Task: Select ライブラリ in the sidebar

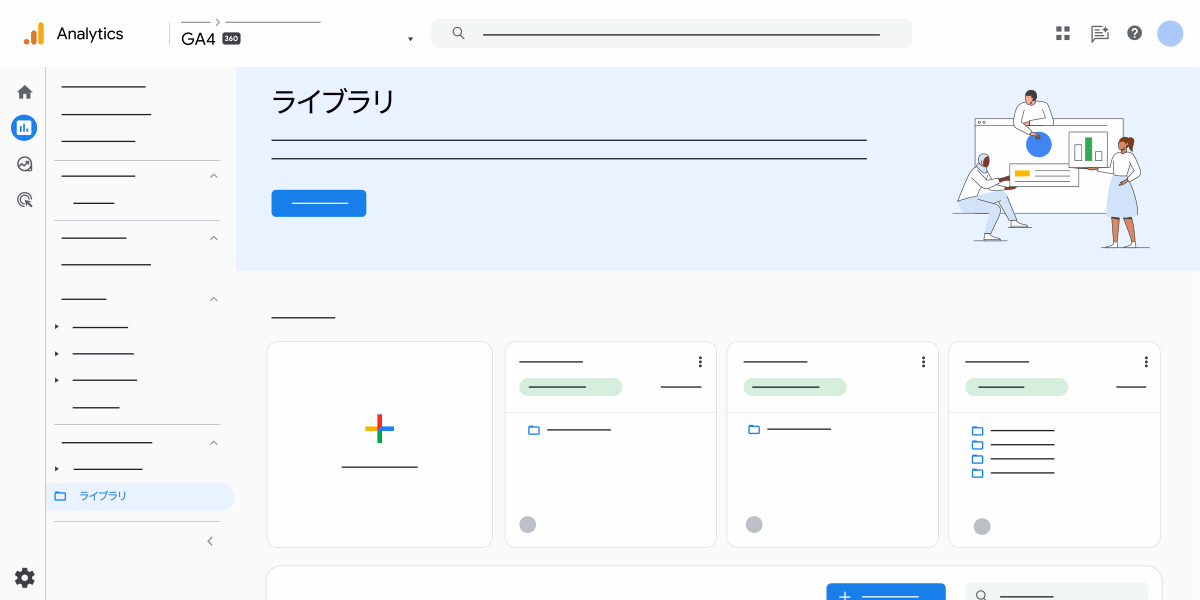Action: [103, 496]
